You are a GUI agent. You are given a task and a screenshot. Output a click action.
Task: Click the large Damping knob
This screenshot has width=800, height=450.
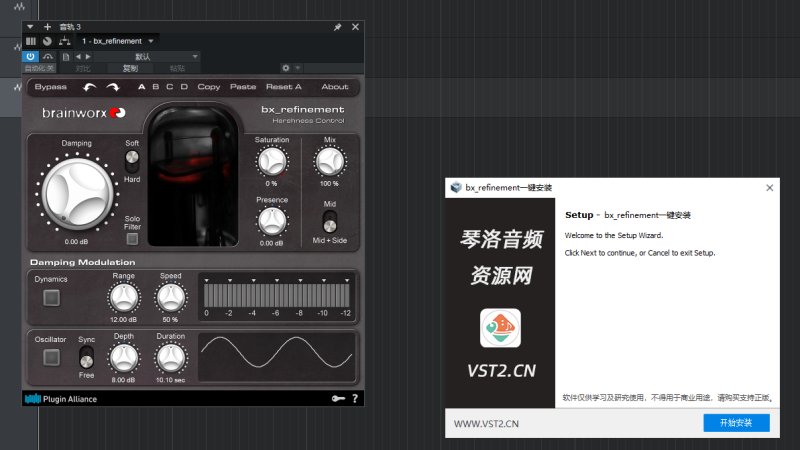77,193
